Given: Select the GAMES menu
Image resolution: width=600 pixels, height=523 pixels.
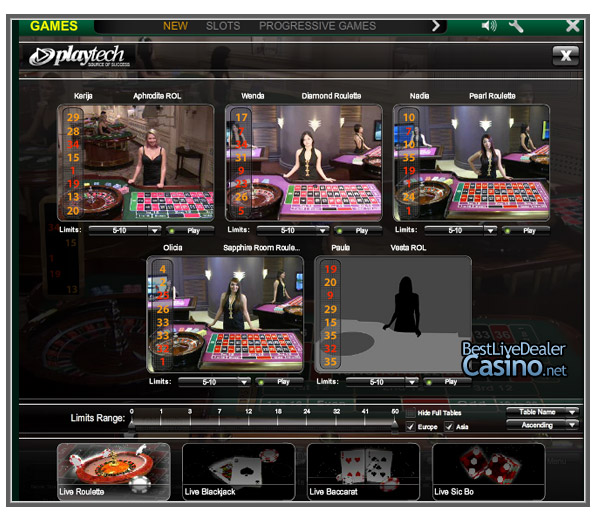Looking at the screenshot, I should (54, 26).
